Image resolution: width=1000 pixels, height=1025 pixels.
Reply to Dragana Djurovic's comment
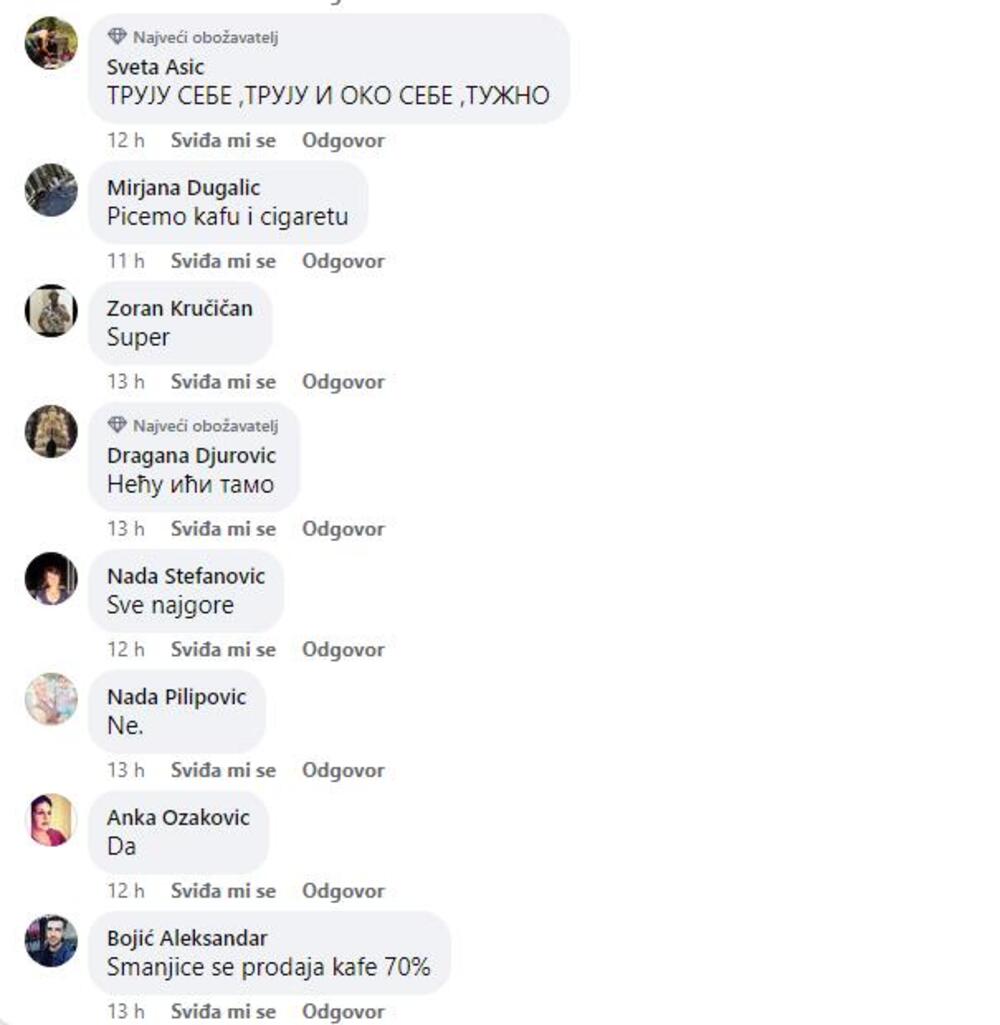click(343, 529)
